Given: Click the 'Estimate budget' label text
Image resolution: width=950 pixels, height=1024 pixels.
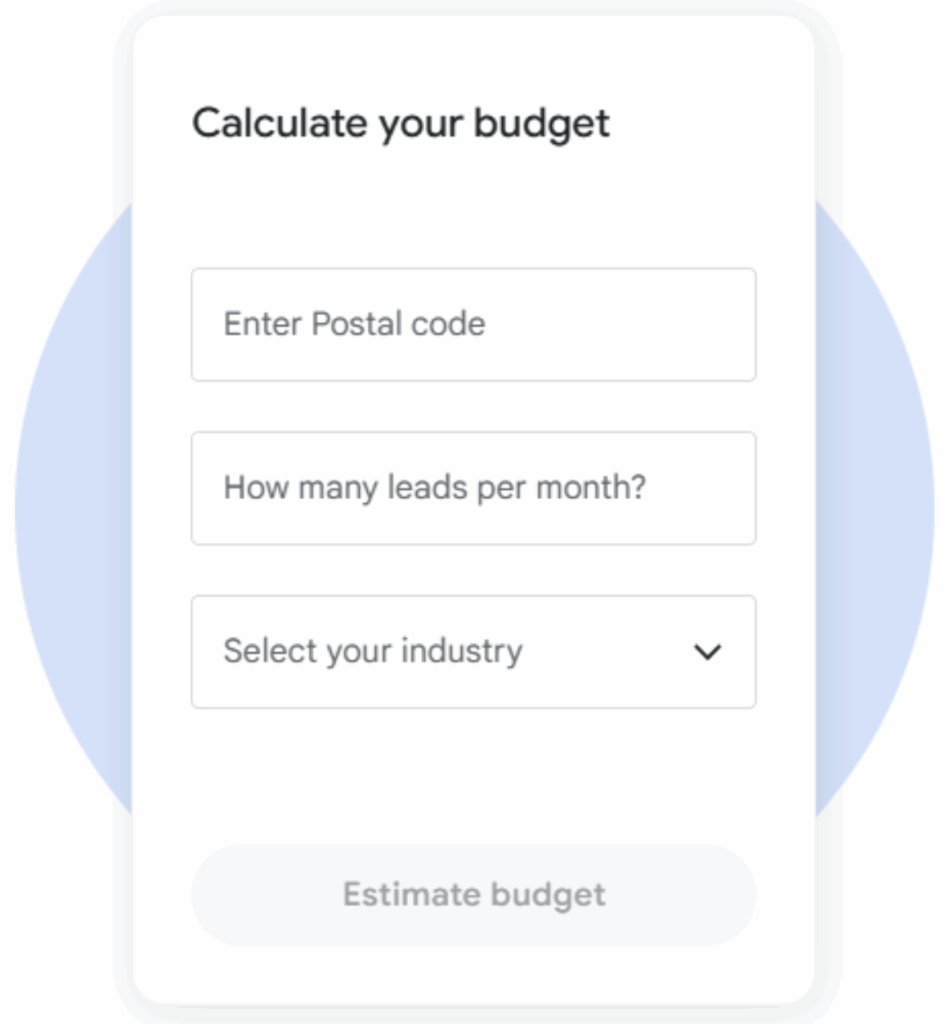Looking at the screenshot, I should [474, 894].
